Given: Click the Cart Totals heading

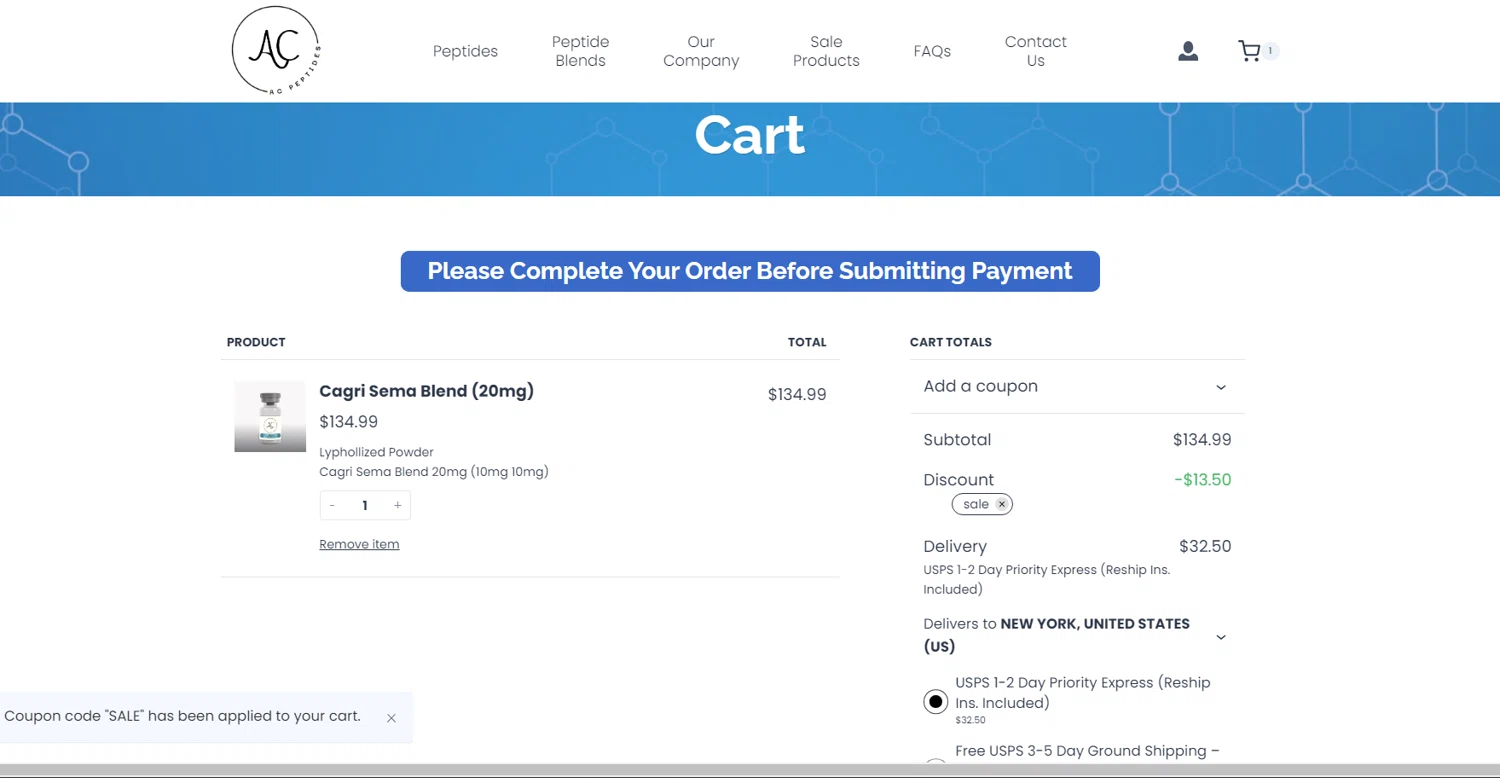Looking at the screenshot, I should click(x=951, y=342).
